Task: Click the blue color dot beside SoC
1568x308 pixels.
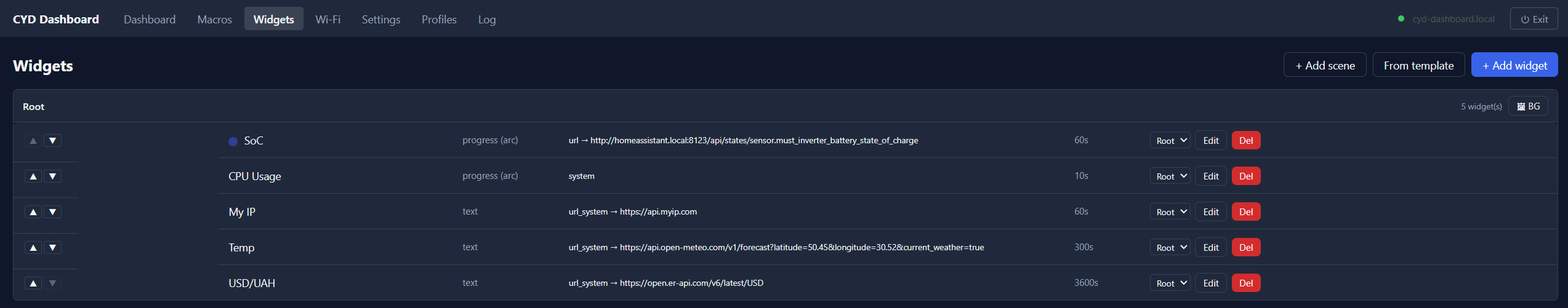Action: point(233,141)
